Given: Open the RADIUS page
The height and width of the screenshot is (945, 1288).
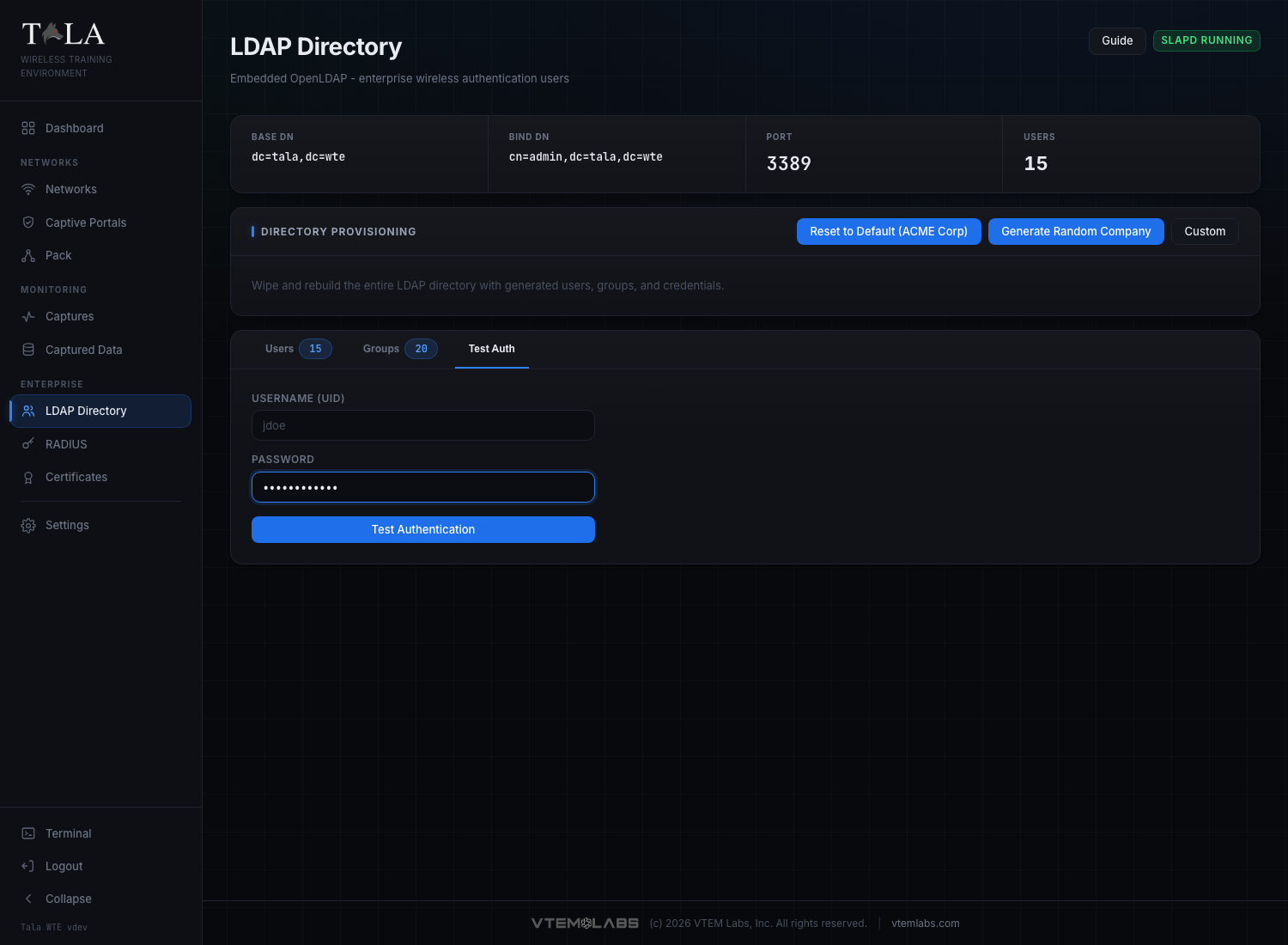Looking at the screenshot, I should [x=100, y=444].
